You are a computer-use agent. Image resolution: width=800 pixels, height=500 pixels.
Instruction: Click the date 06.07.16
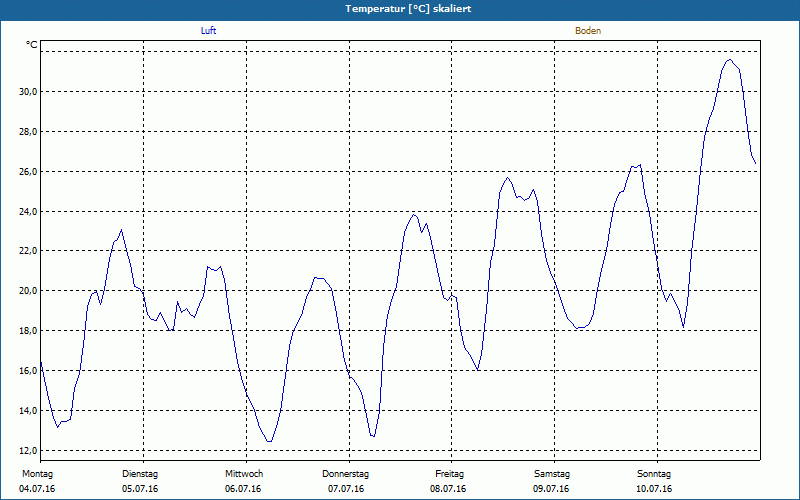(x=243, y=489)
